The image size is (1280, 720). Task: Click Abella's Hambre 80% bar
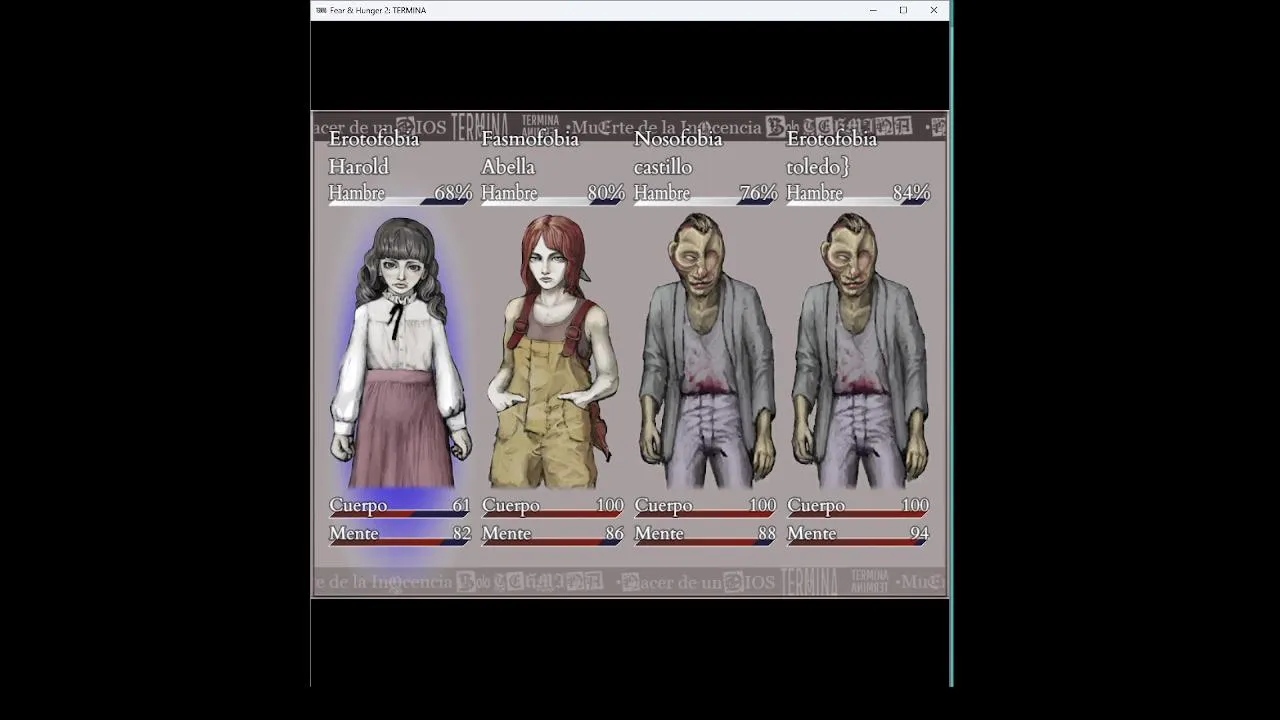tap(553, 194)
